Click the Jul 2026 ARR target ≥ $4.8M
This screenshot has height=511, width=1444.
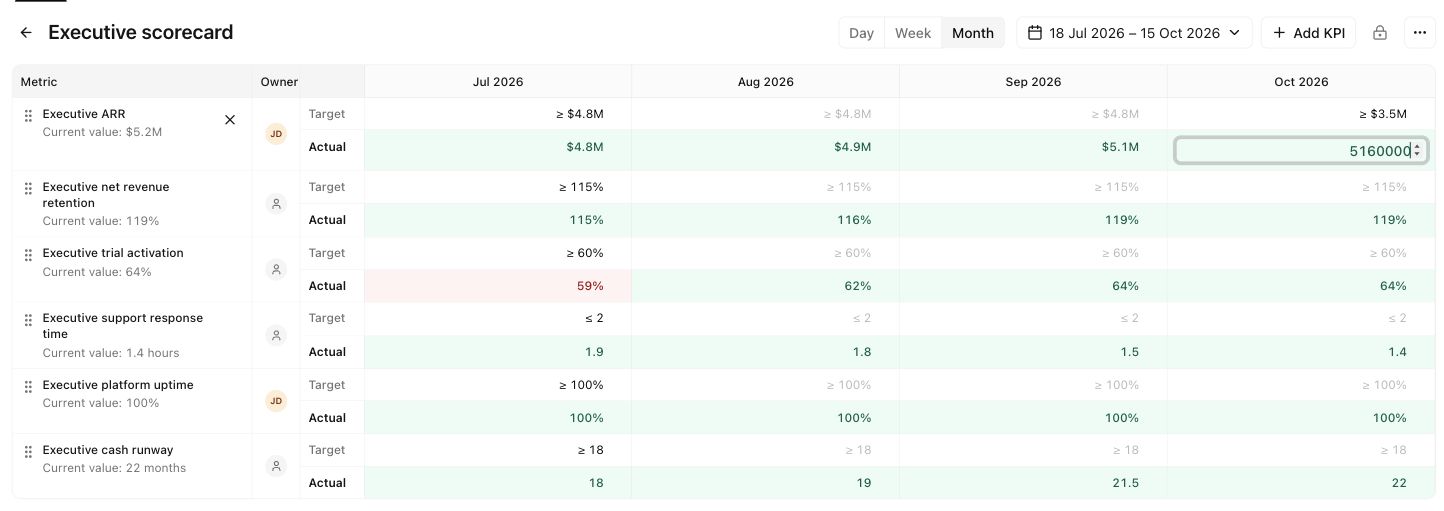pyautogui.click(x=579, y=114)
